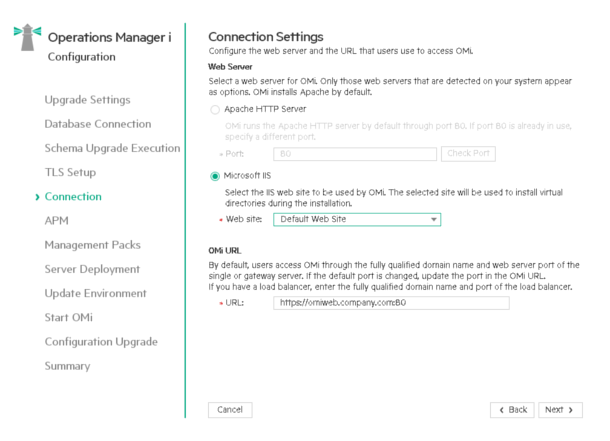Go to Schema Upgrade Execution step

(x=112, y=148)
